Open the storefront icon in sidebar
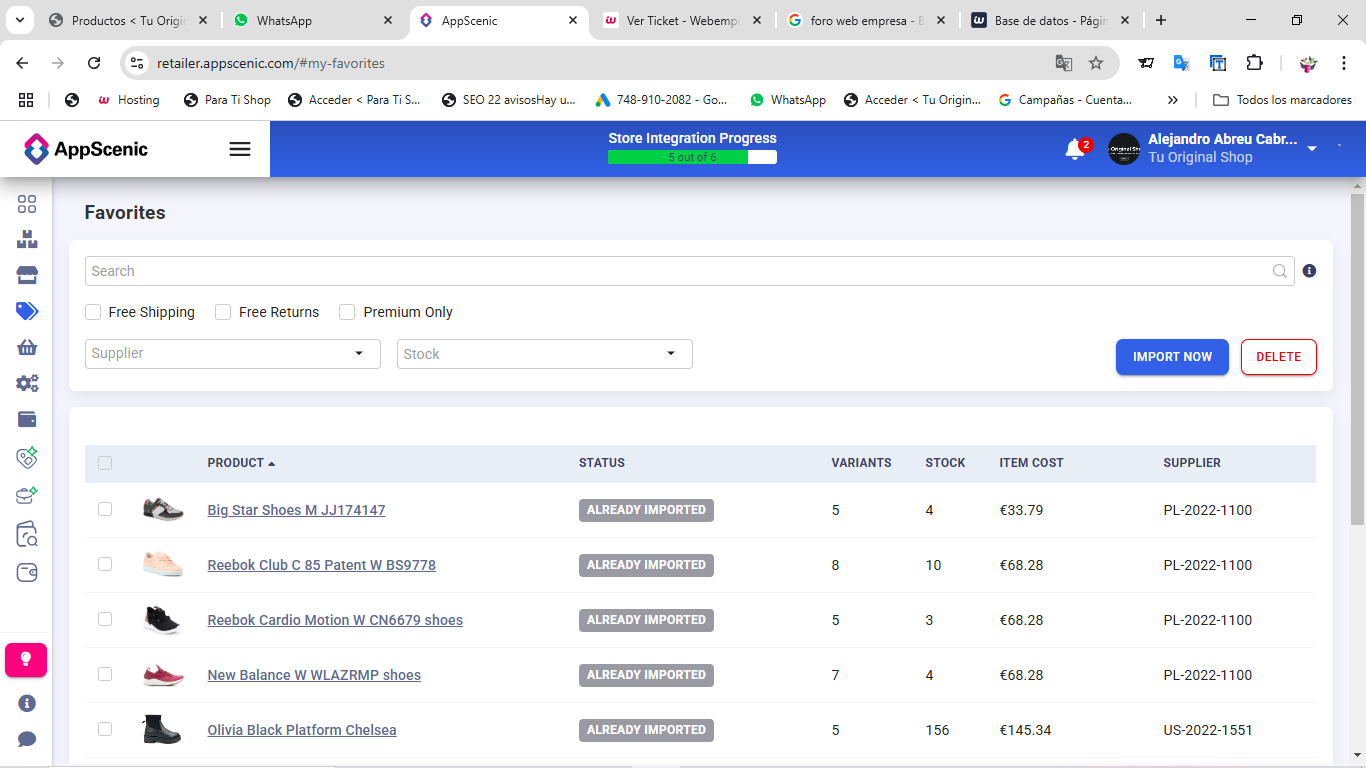1366x768 pixels. pos(27,275)
